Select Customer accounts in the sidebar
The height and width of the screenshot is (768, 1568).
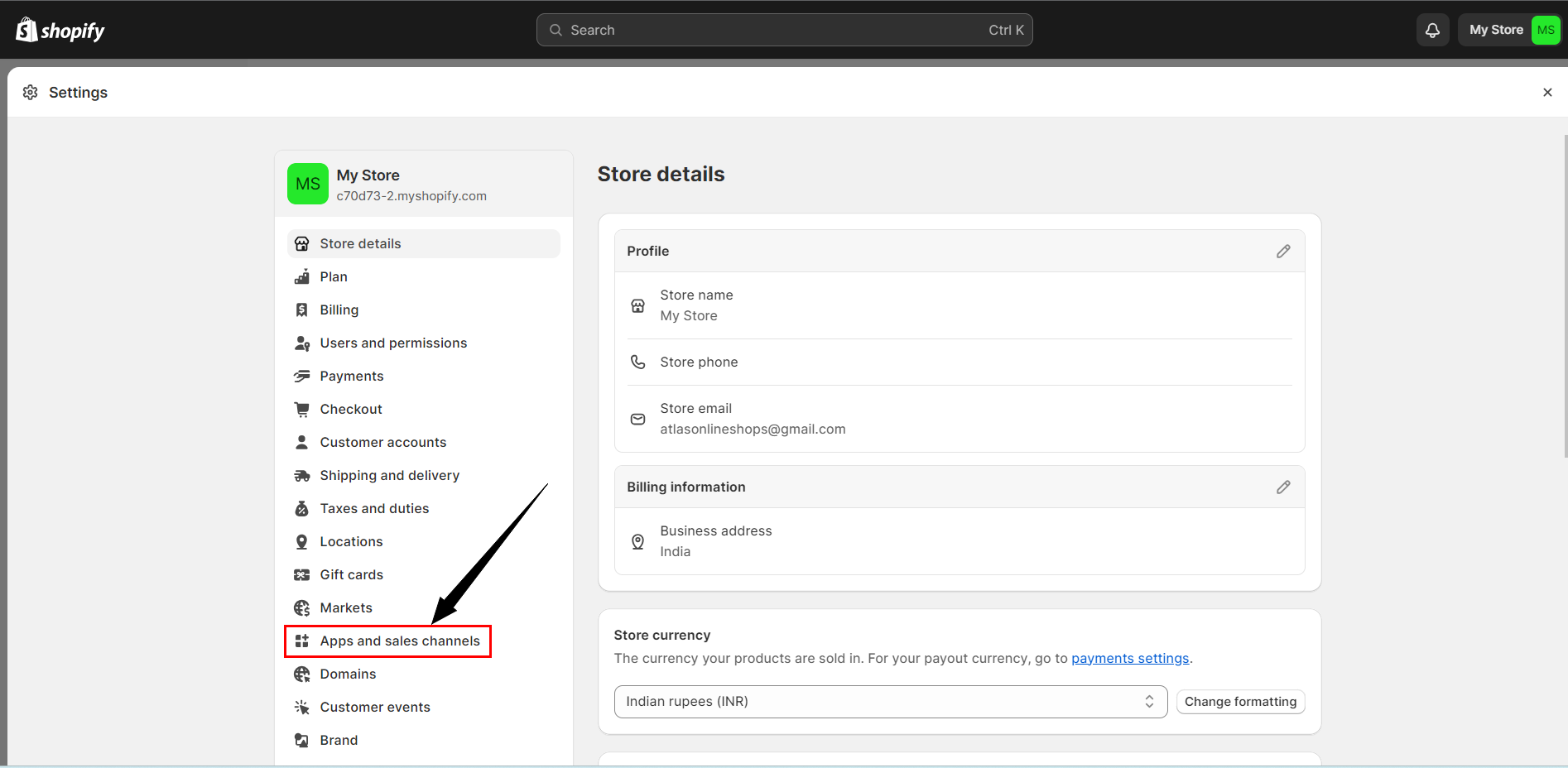pyautogui.click(x=382, y=443)
